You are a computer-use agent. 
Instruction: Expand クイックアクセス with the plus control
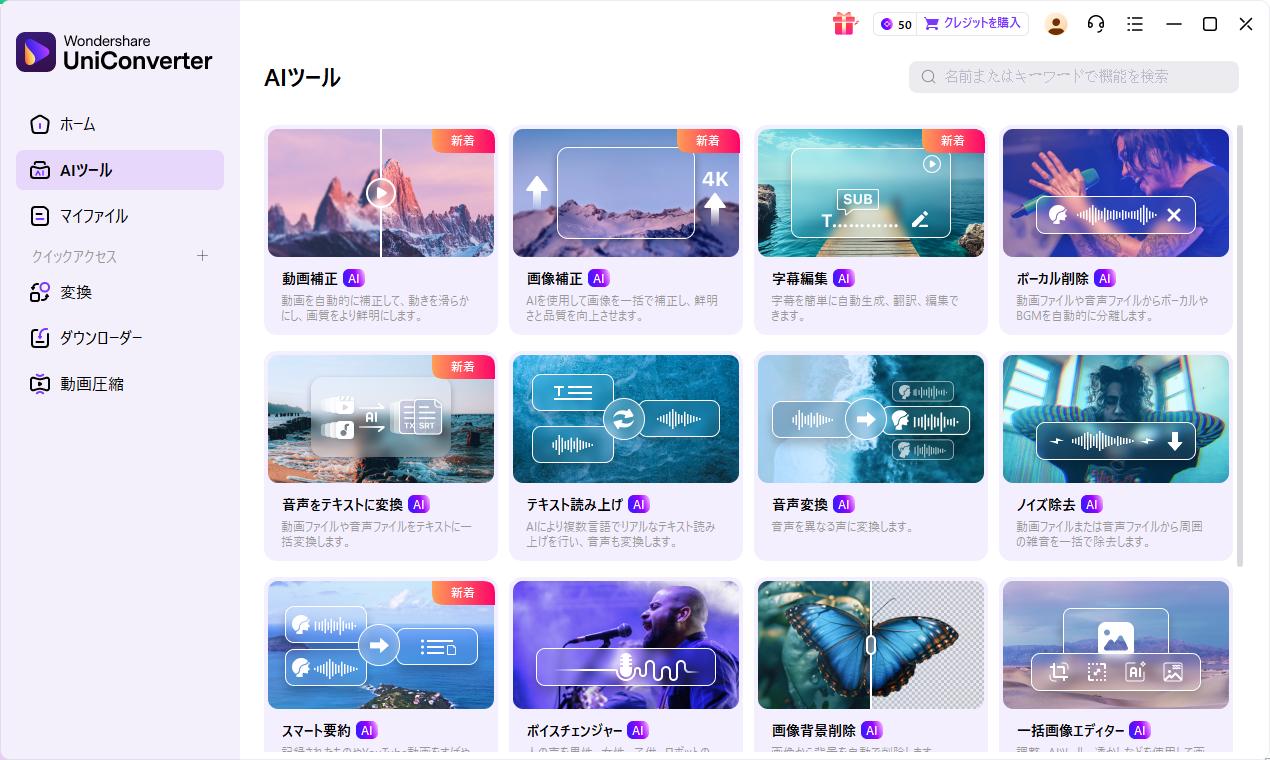click(x=202, y=256)
